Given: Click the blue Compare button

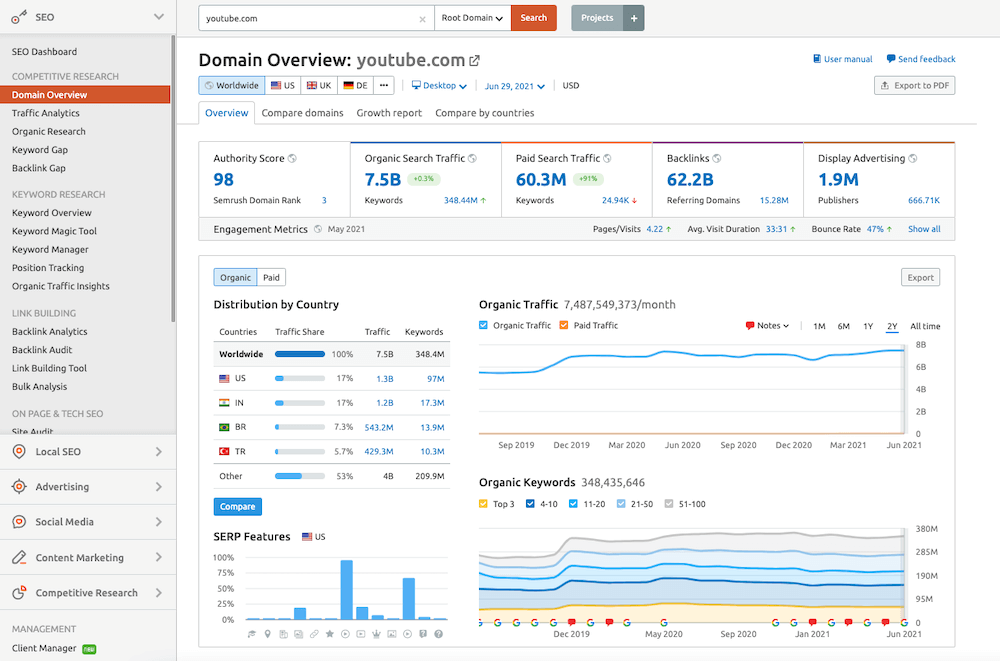Looking at the screenshot, I should coord(238,507).
